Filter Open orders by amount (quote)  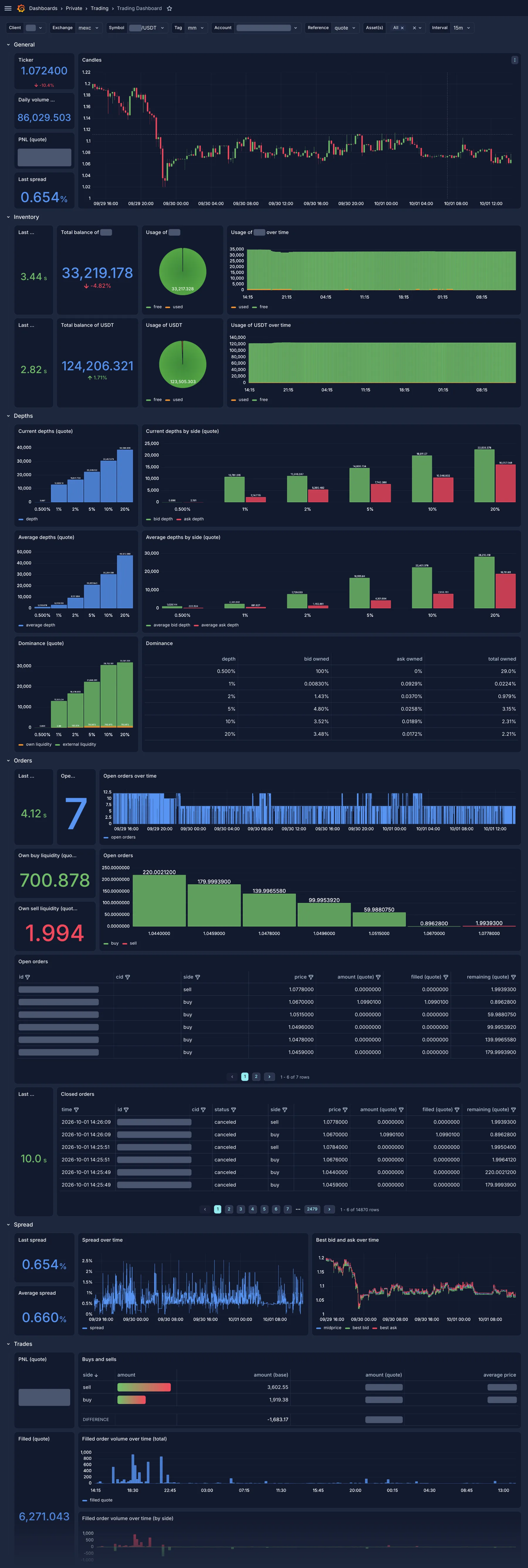[x=378, y=977]
